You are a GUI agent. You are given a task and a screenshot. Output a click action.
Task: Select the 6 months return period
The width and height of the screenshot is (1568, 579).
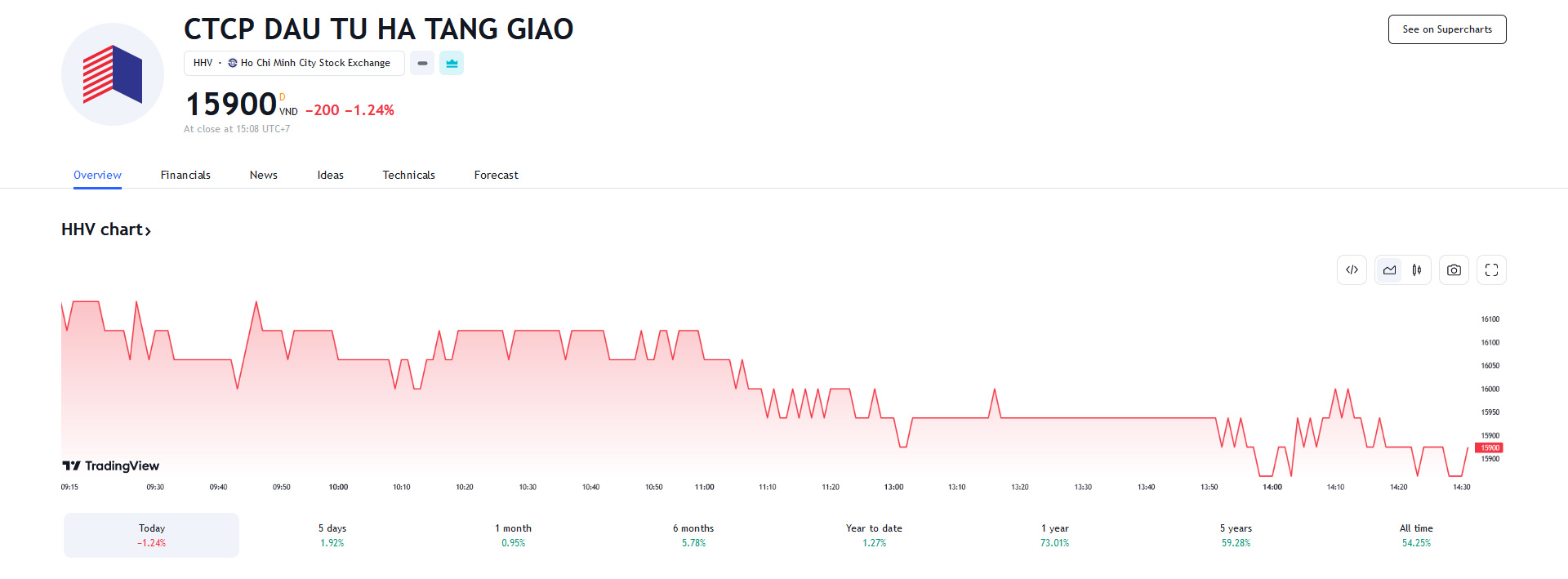693,535
